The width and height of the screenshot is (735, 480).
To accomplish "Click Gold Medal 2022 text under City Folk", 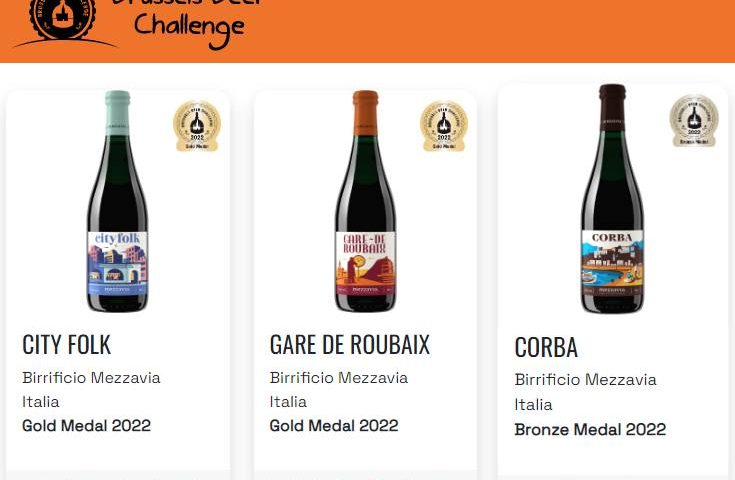I will click(x=87, y=426).
